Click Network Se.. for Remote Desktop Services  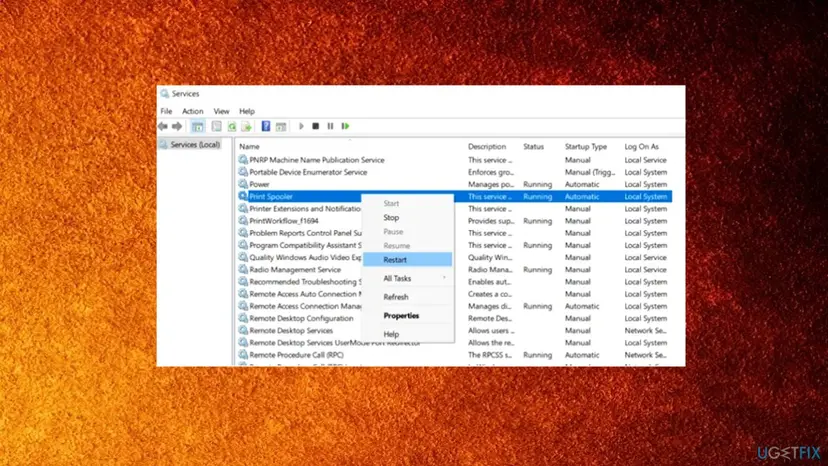coord(645,330)
